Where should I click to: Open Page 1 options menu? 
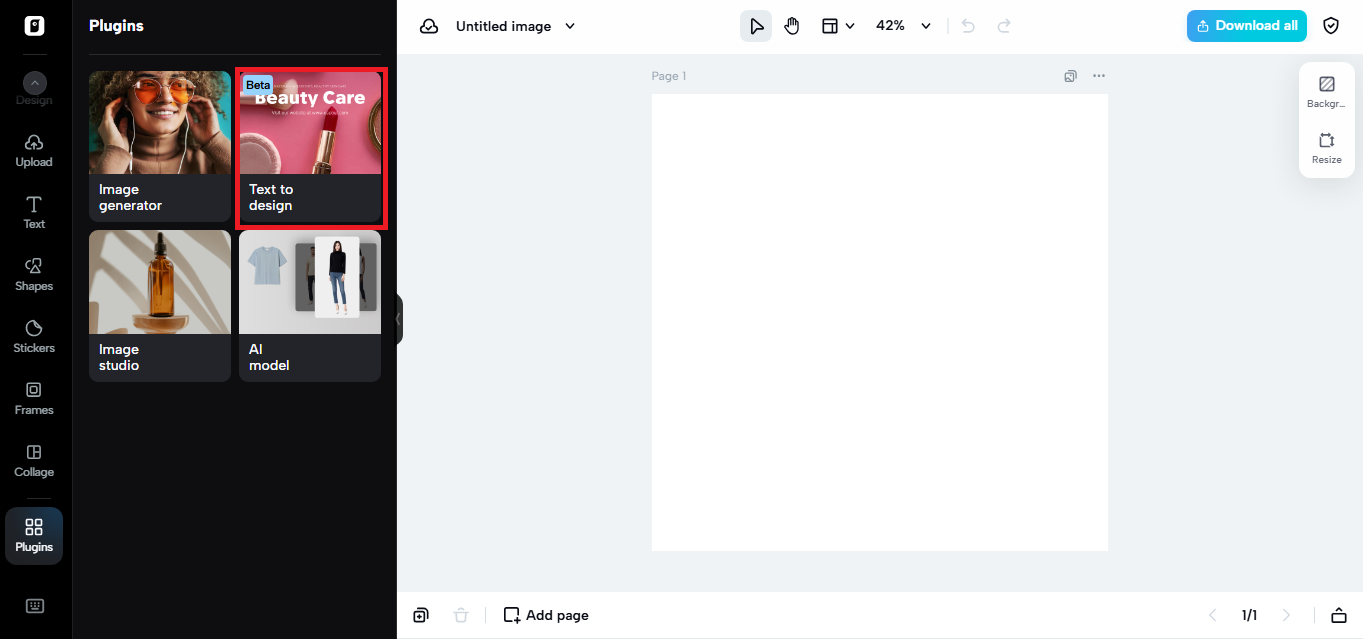tap(1098, 76)
